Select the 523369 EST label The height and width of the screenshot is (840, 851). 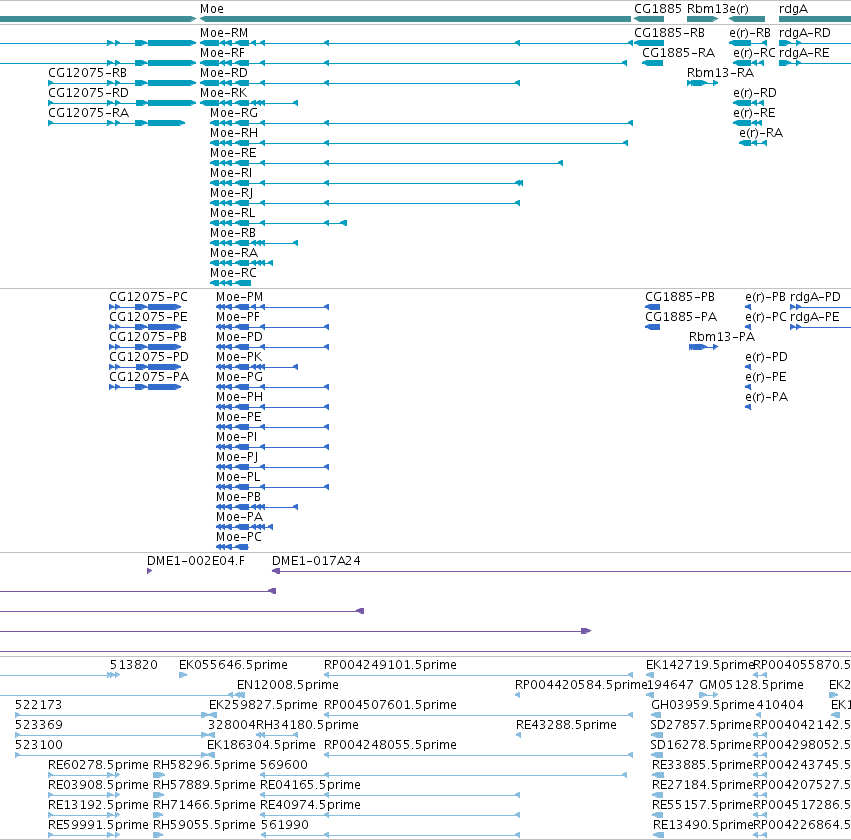pos(39,726)
